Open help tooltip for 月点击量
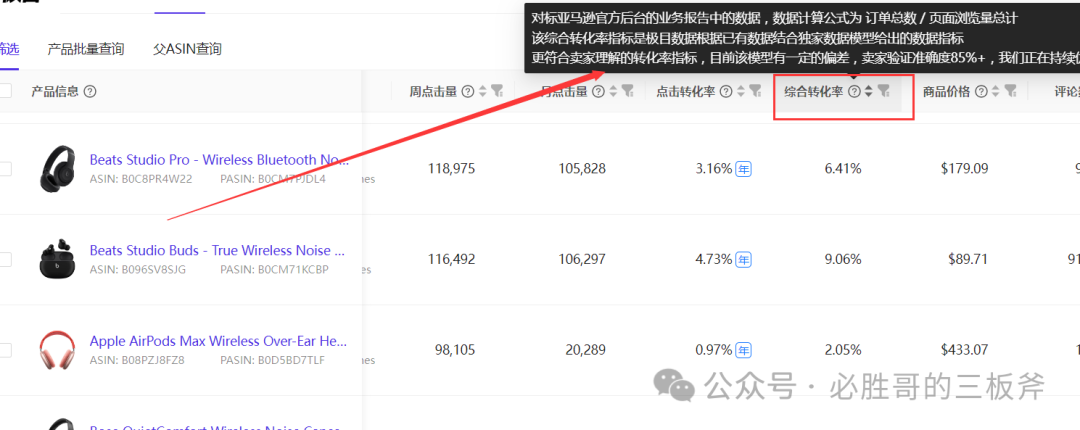This screenshot has width=1080, height=430. coord(599,91)
